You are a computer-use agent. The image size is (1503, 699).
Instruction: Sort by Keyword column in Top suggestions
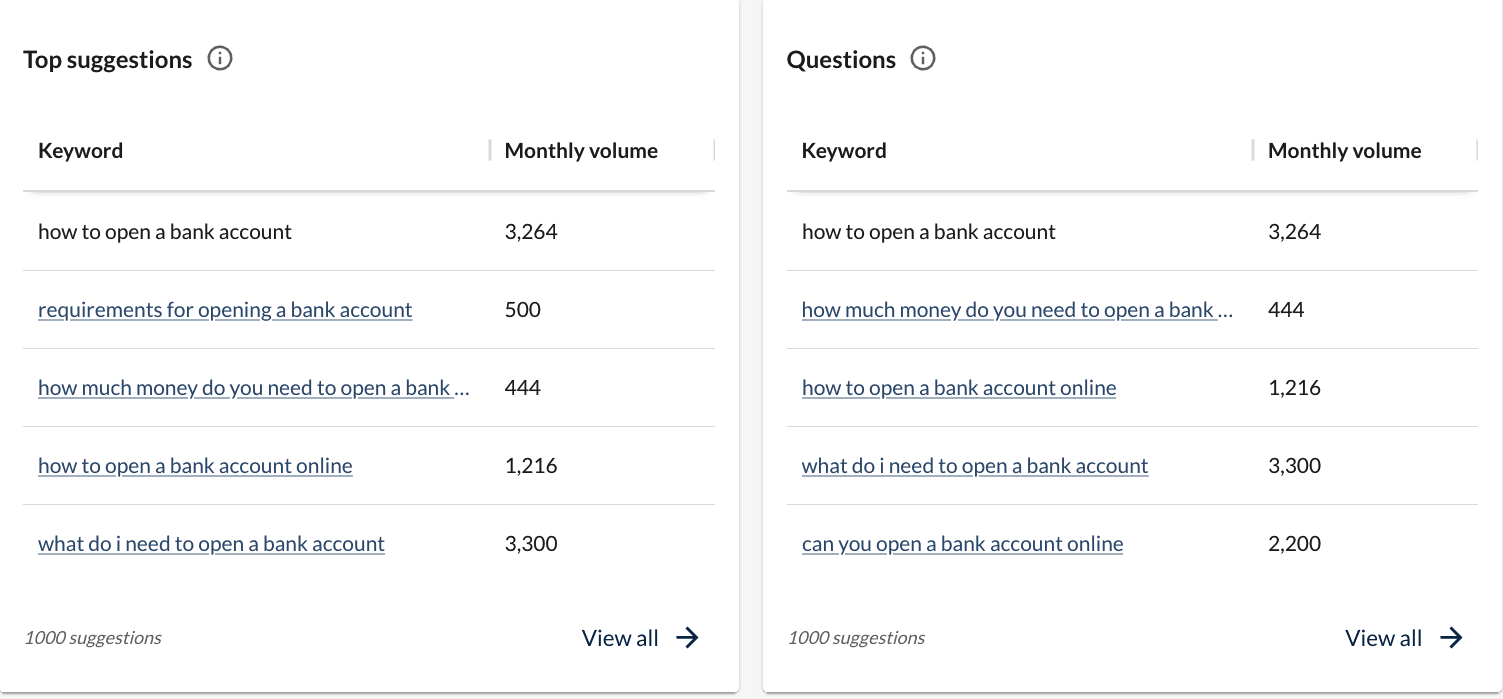81,151
